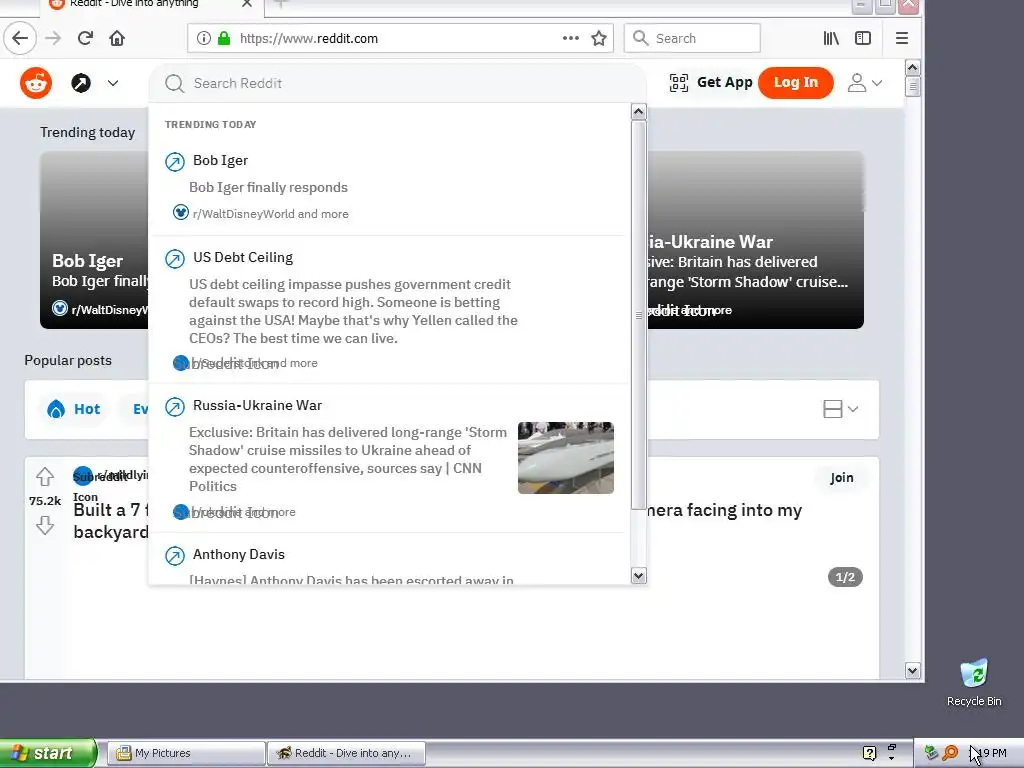Image resolution: width=1024 pixels, height=768 pixels.
Task: Click the suggestions dropdown scrollbar thumb
Action: coord(639,315)
